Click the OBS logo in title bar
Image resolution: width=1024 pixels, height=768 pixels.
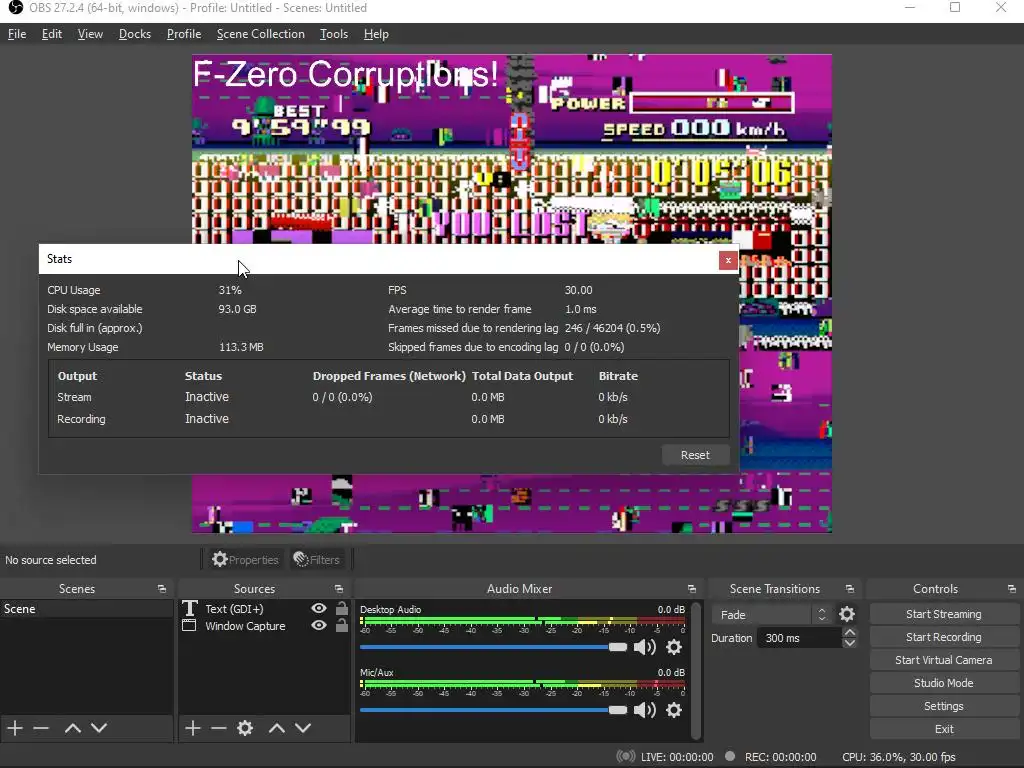pos(15,8)
